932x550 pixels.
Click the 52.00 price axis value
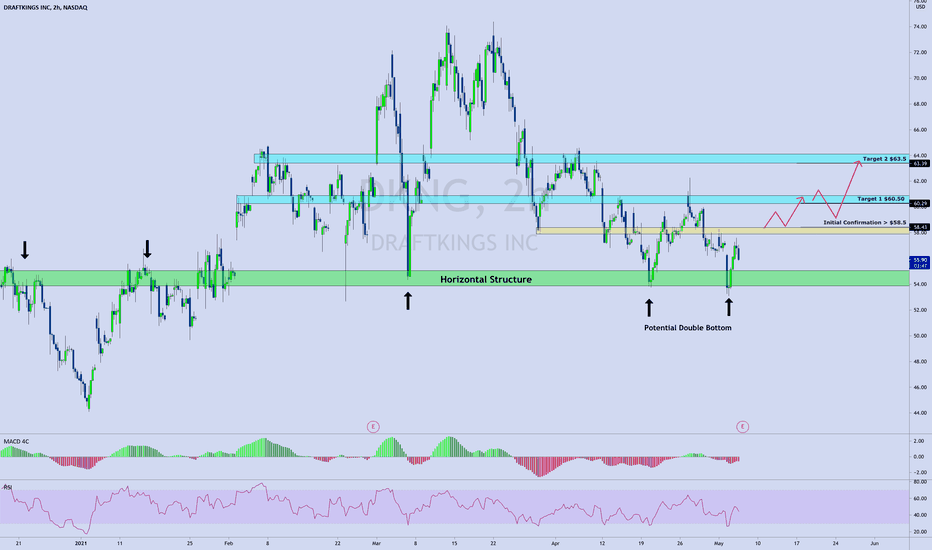pos(920,310)
